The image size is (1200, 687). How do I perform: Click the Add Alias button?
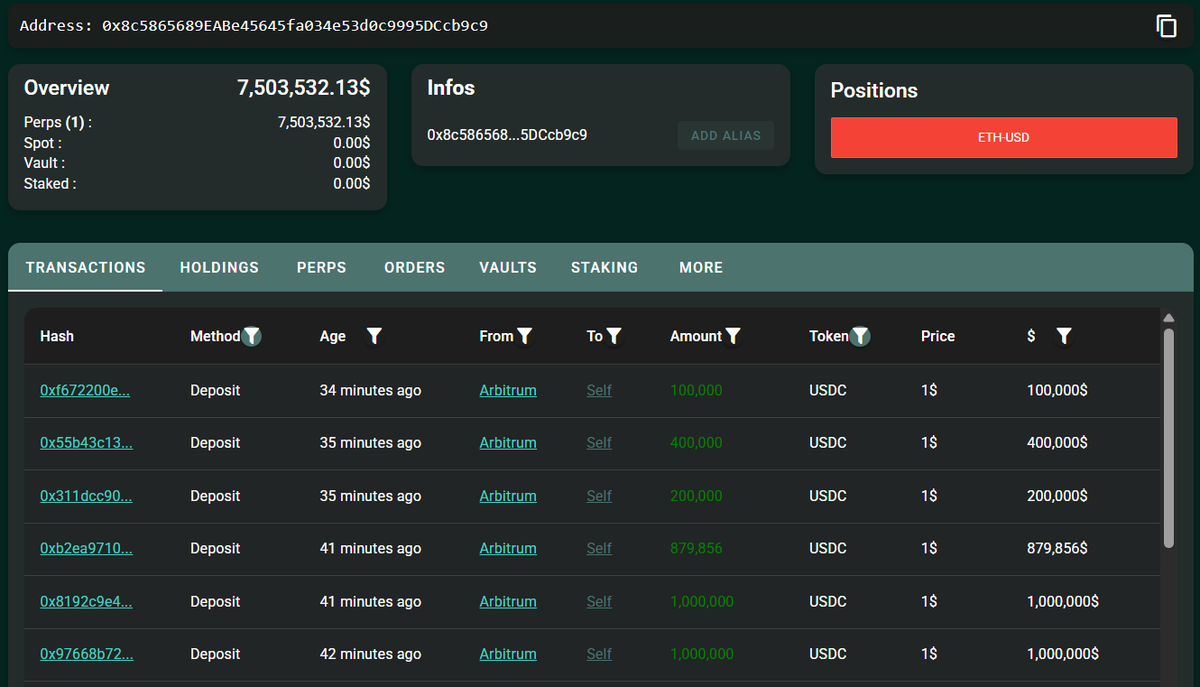pos(726,135)
